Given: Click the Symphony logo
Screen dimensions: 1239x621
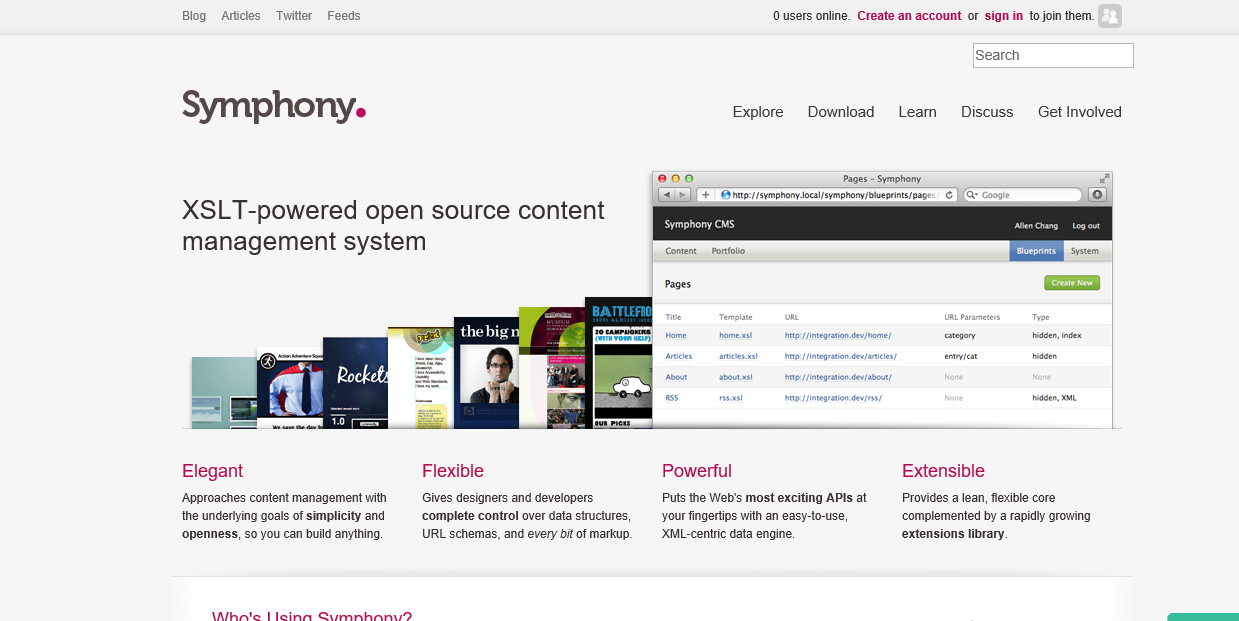Looking at the screenshot, I should coord(274,106).
